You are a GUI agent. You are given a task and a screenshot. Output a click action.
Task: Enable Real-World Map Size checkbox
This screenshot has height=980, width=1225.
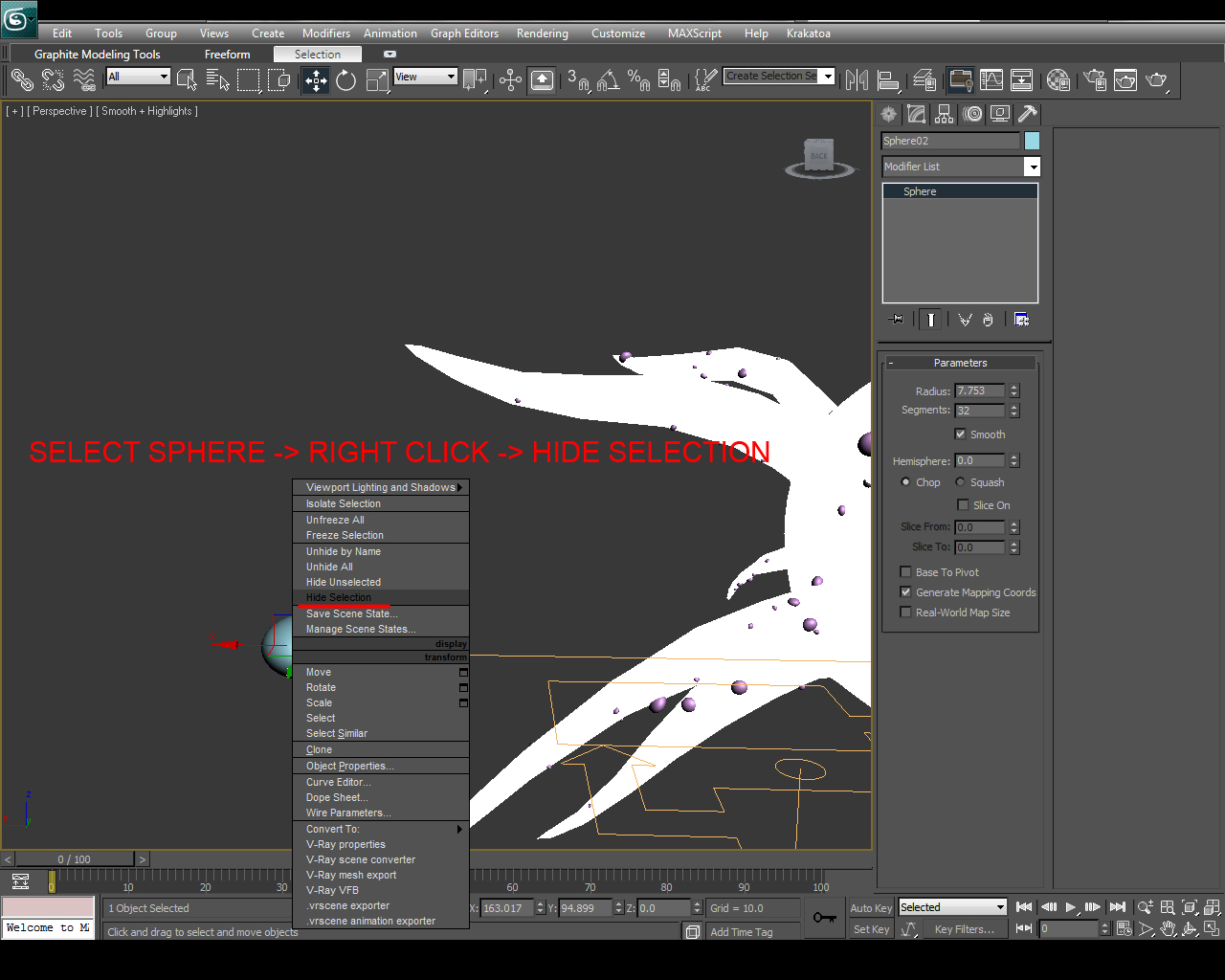[x=905, y=612]
